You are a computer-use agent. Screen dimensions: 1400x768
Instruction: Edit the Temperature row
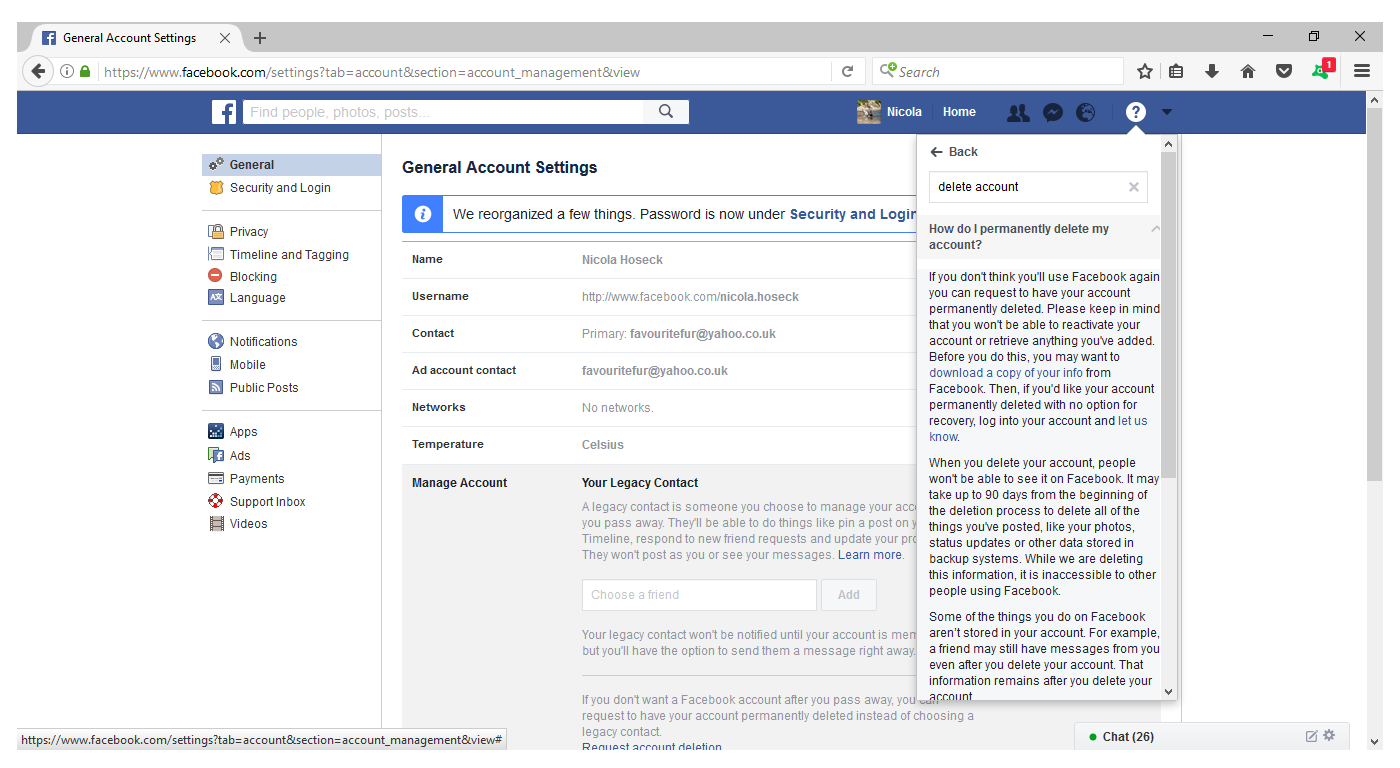[660, 445]
